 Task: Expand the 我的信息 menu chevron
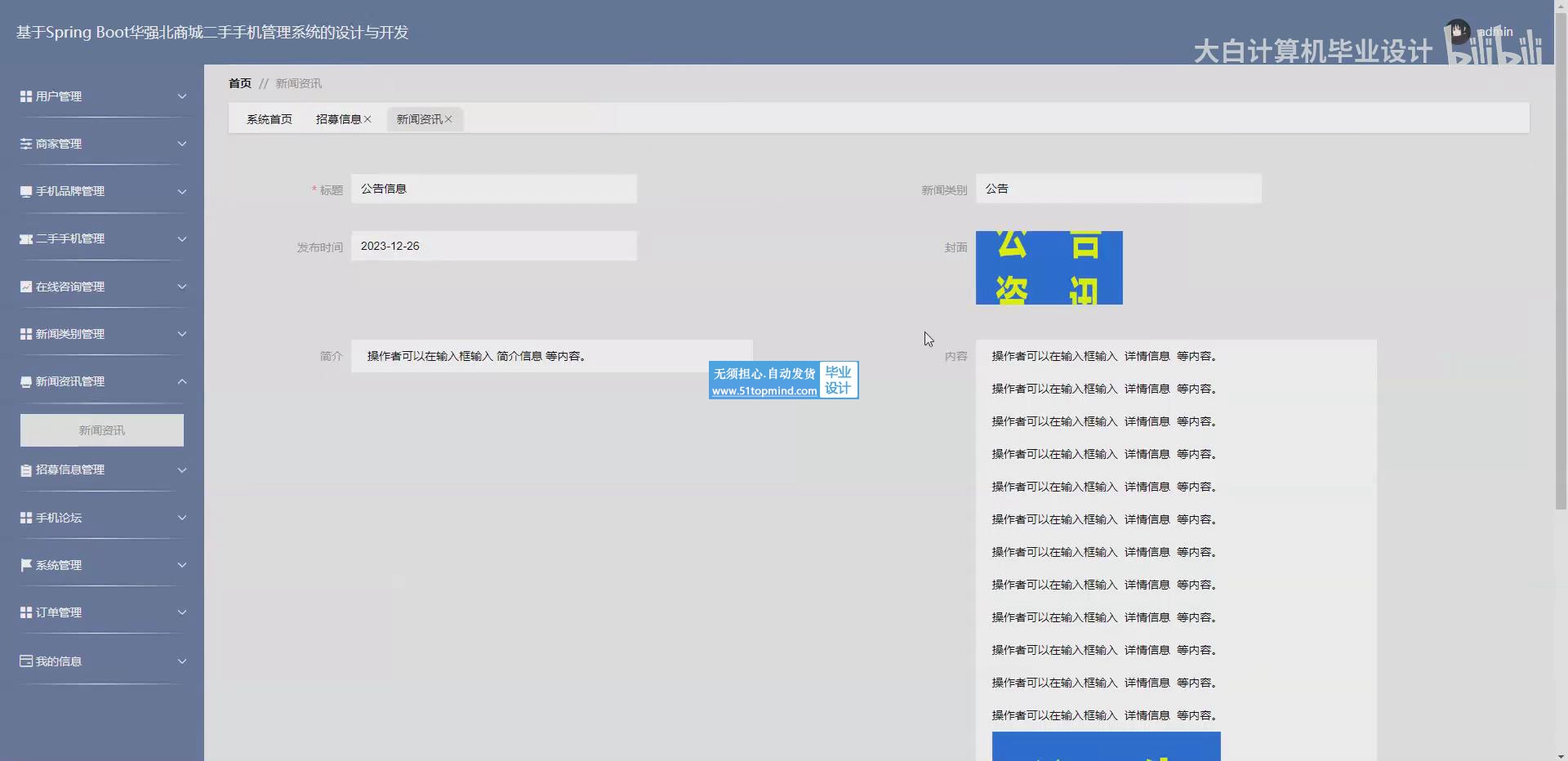pos(182,661)
